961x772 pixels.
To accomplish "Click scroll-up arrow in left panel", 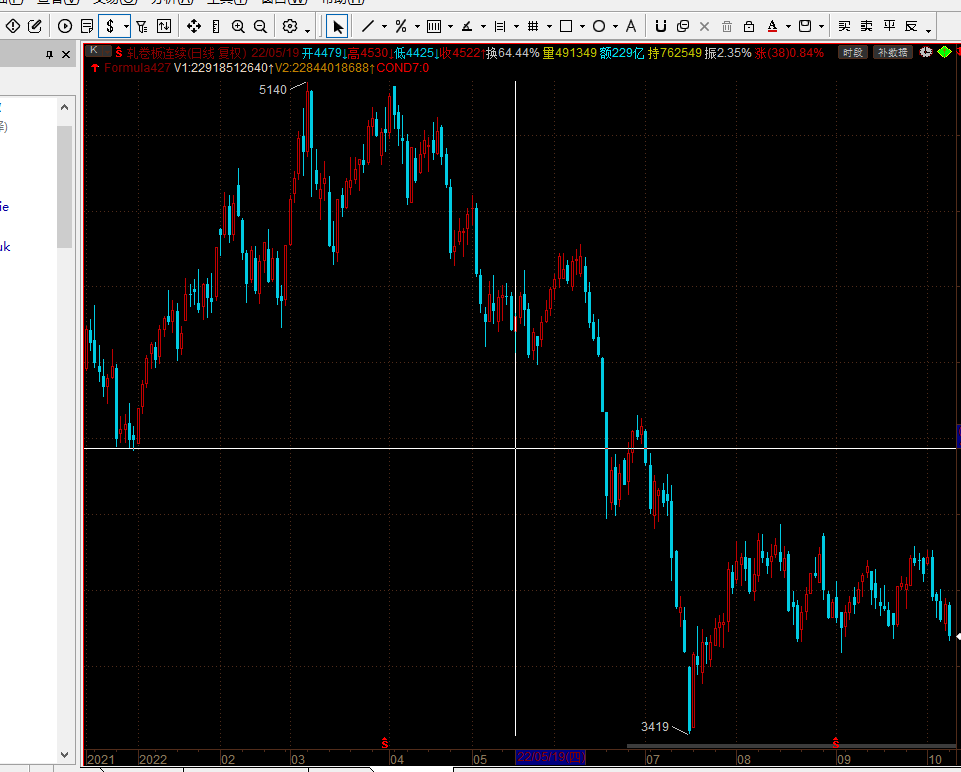I will 65,107.
